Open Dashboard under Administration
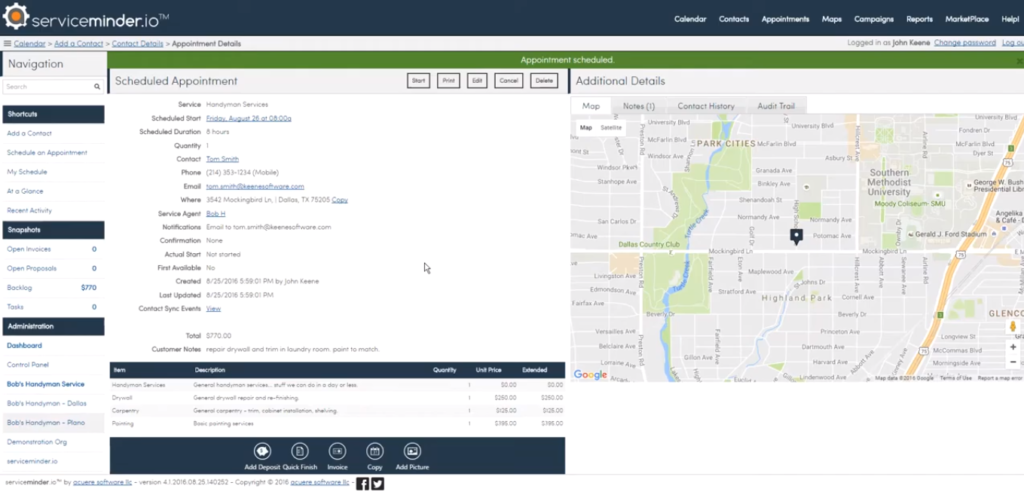Screen dimensions: 1024x498 tap(24, 345)
